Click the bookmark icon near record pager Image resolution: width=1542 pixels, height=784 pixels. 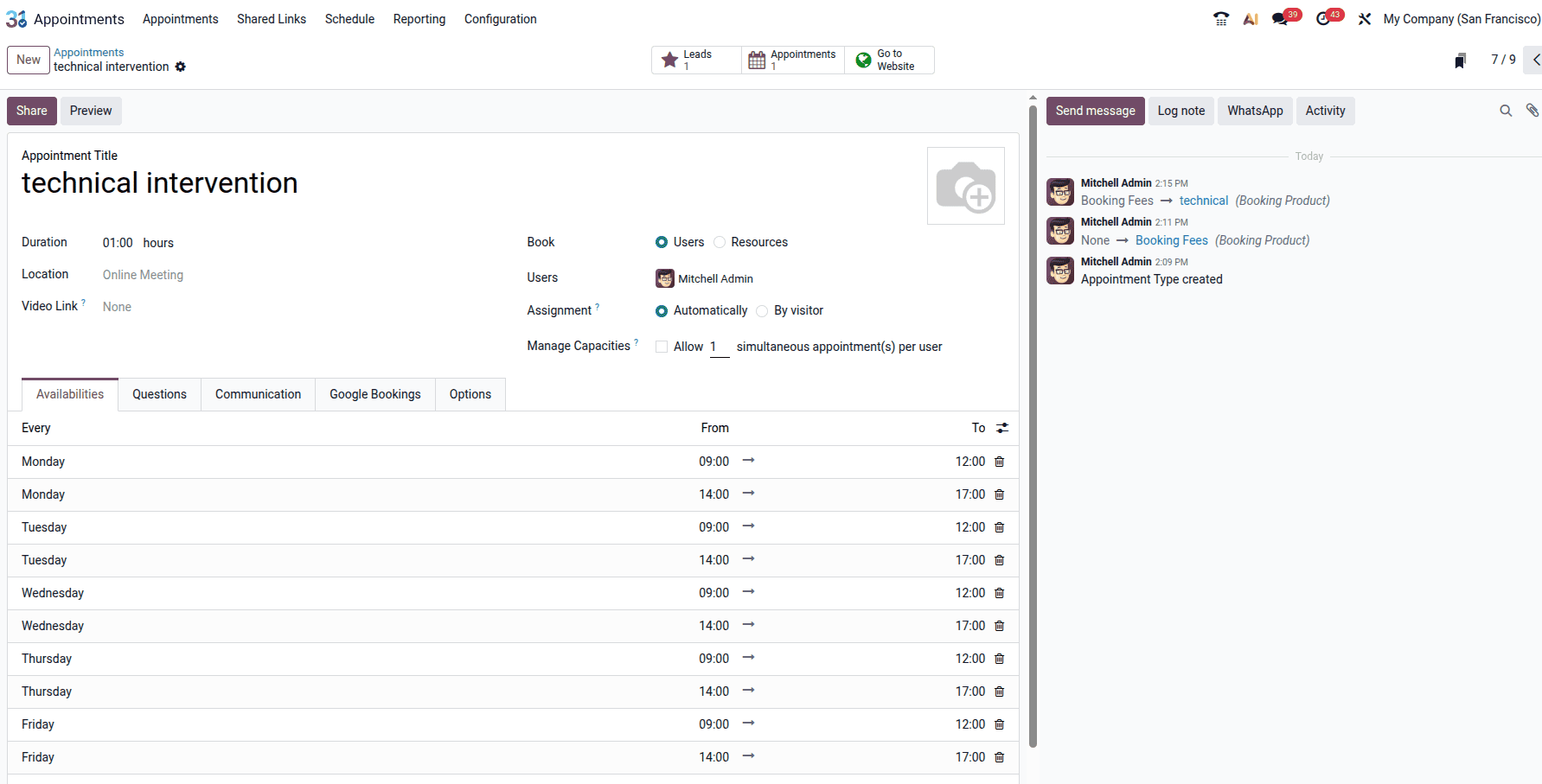click(1461, 60)
